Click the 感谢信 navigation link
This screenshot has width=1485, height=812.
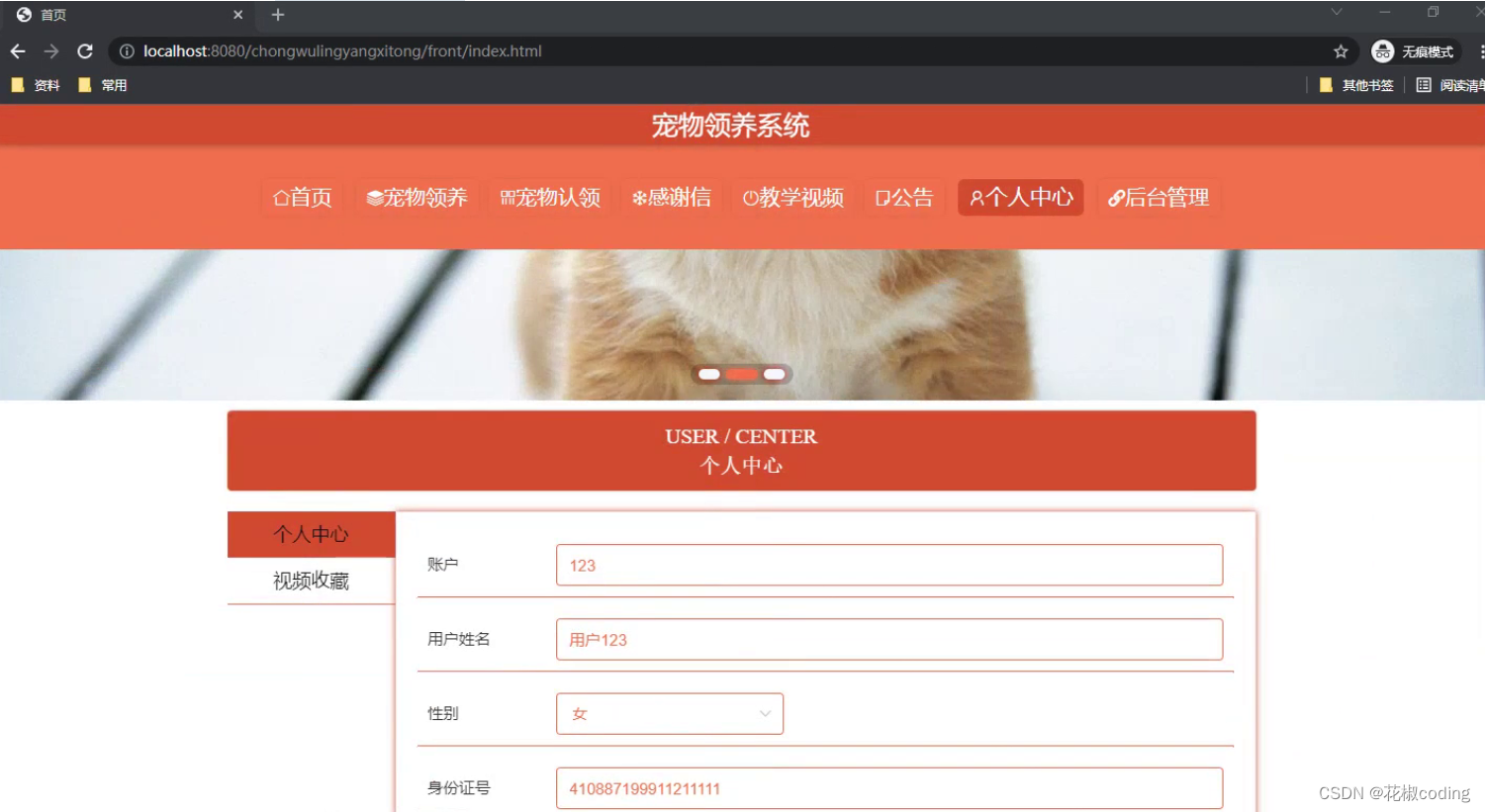coord(672,197)
